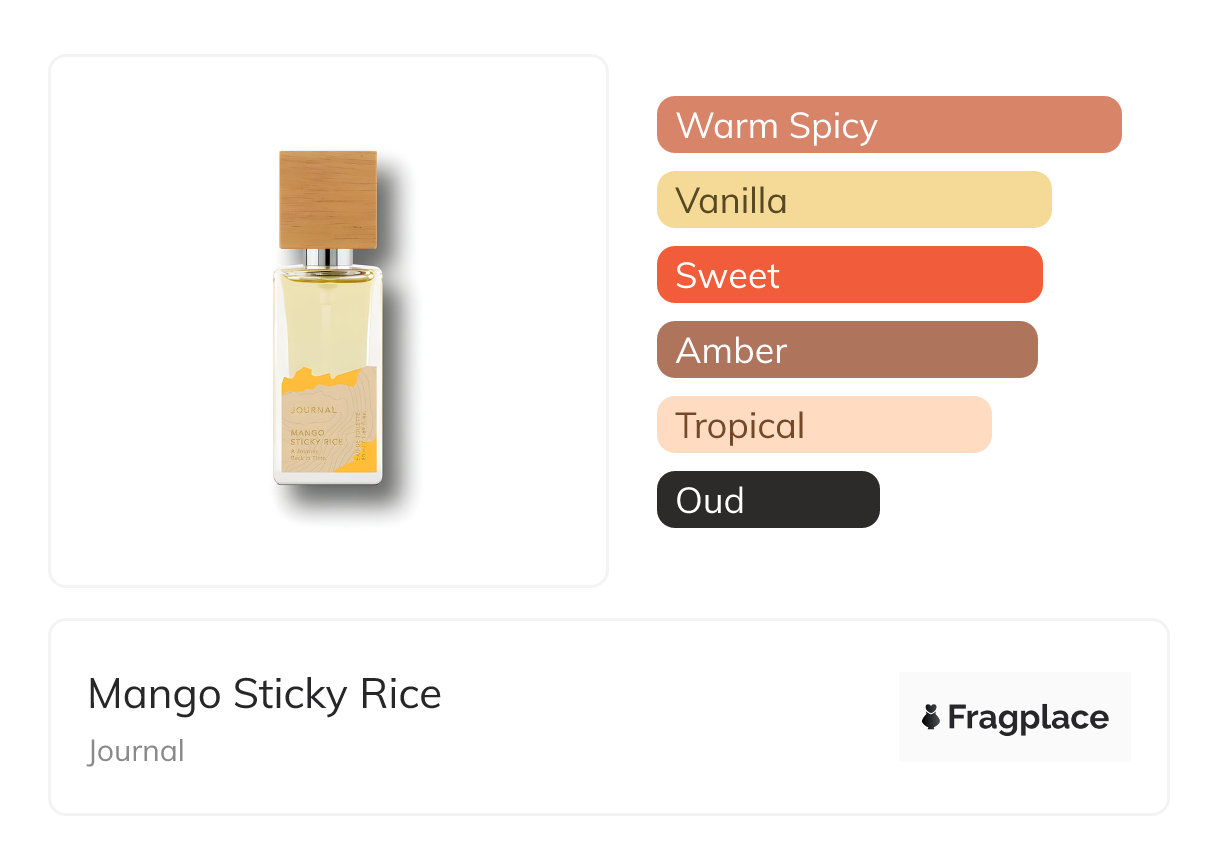Image resolution: width=1218 pixels, height=864 pixels.
Task: Click the white base of the bottle
Action: pos(328,476)
